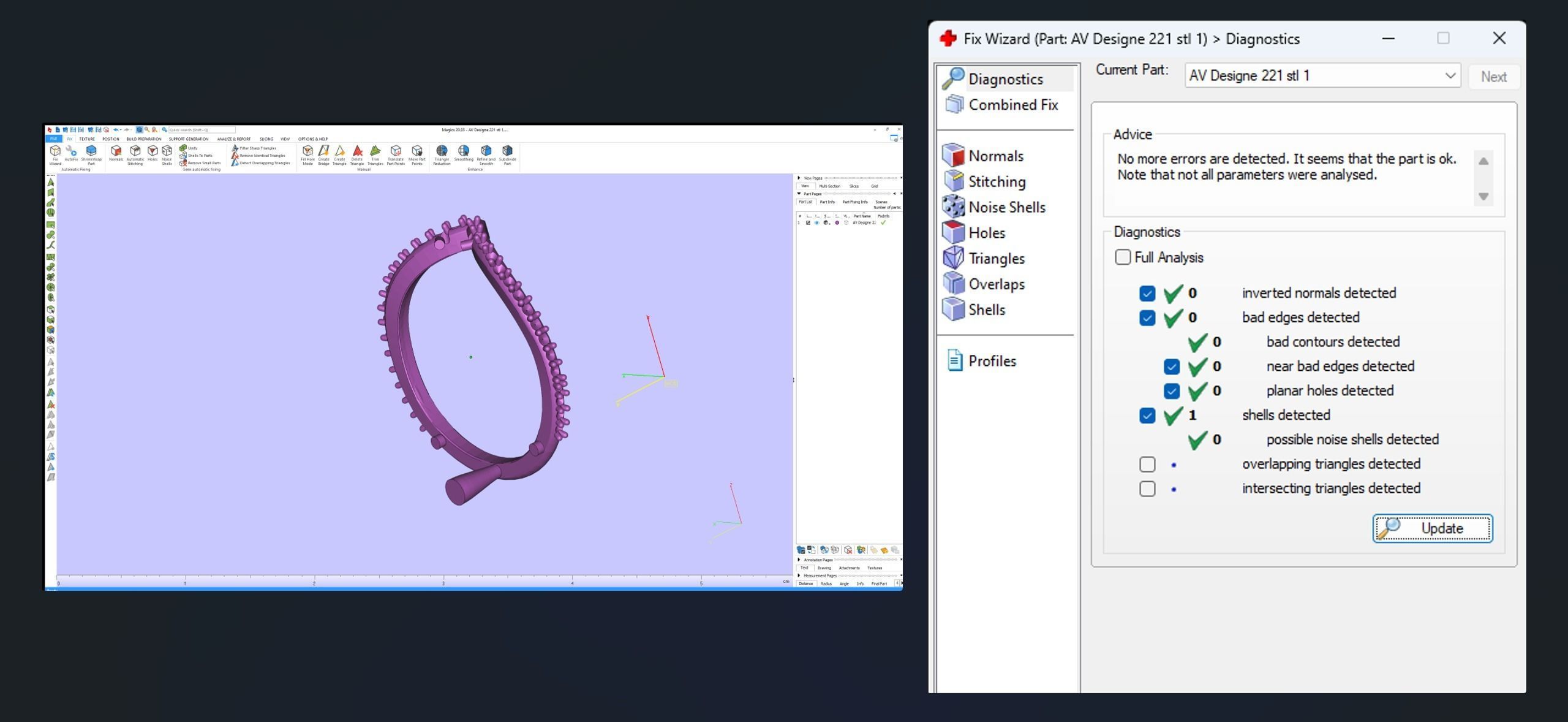Check overlapping triangles detected option

pyautogui.click(x=1147, y=465)
